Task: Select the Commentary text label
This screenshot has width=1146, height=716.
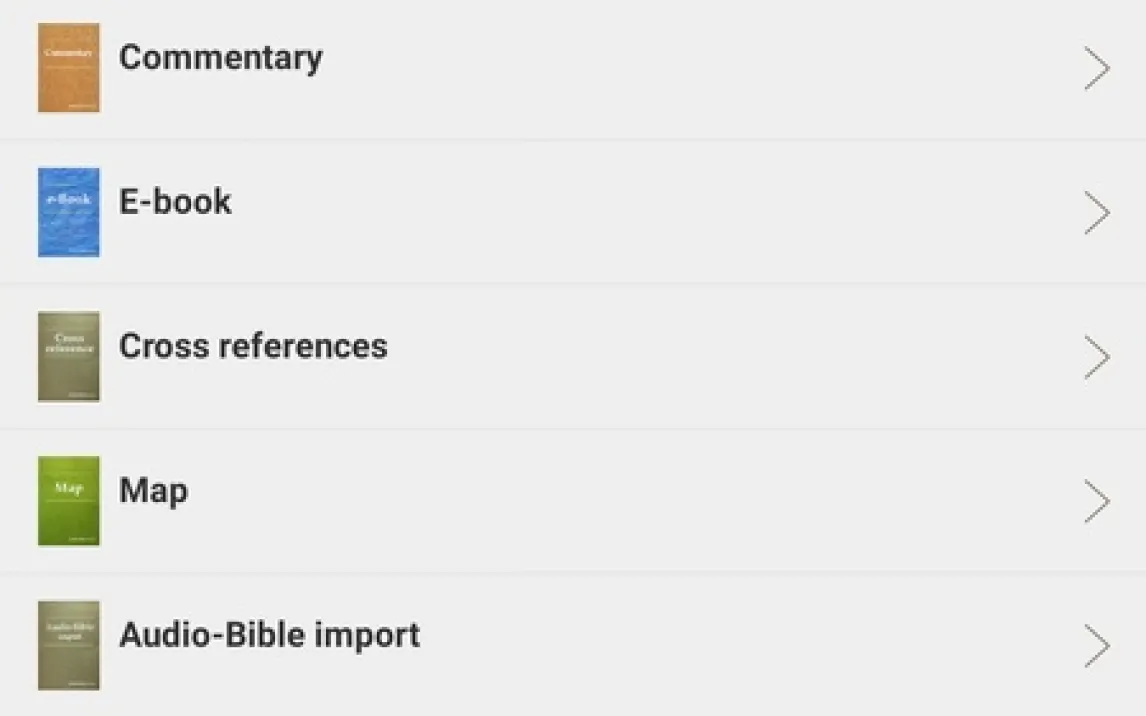Action: coord(221,57)
